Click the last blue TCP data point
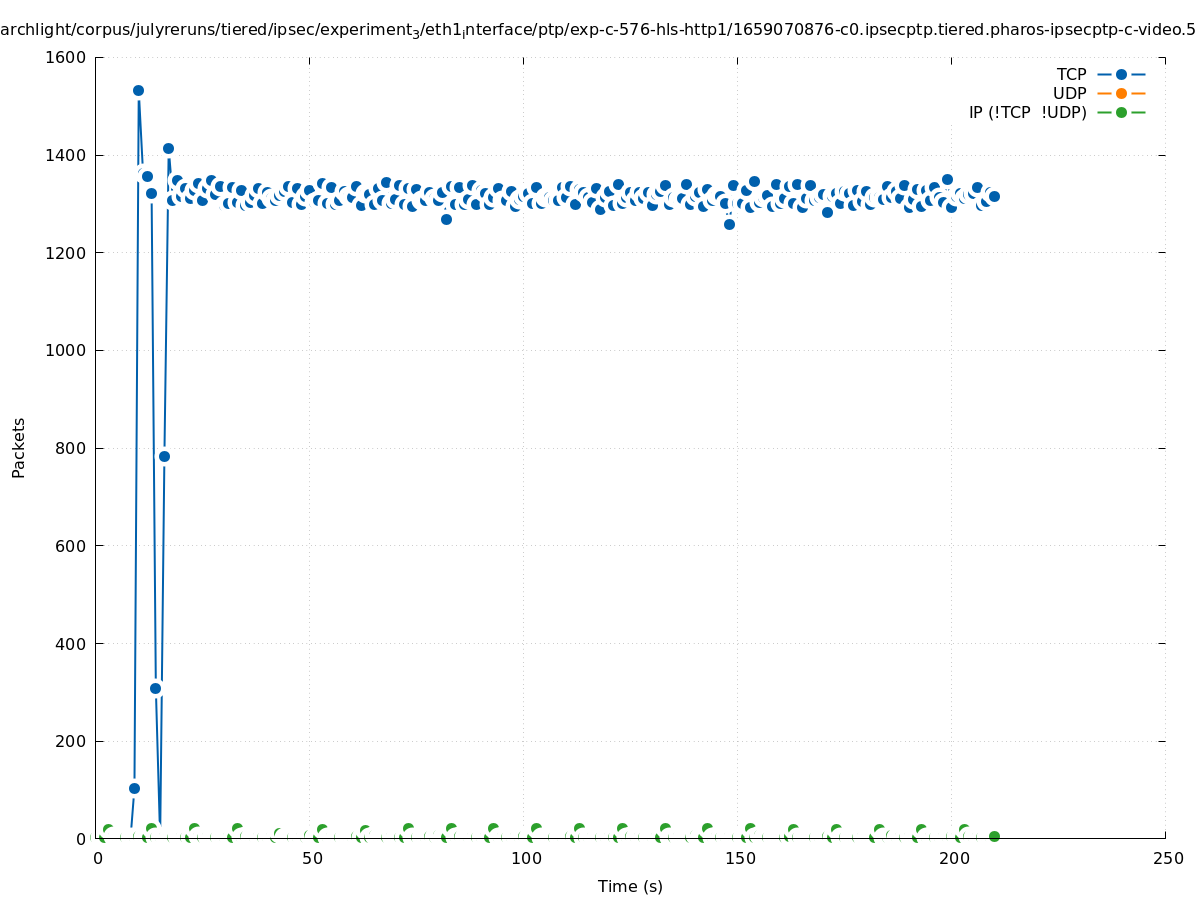 tap(994, 196)
